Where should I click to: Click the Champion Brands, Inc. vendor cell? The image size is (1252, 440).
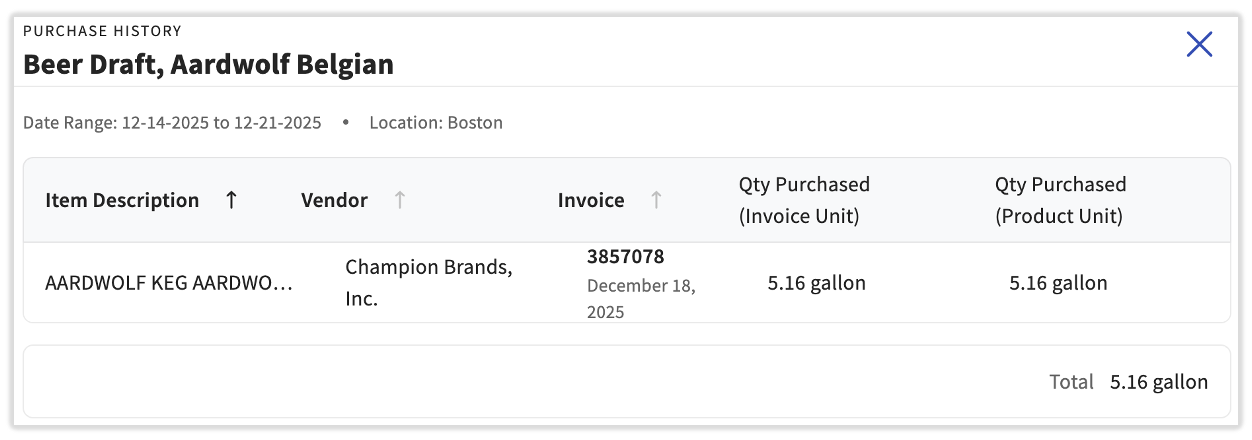pos(428,283)
